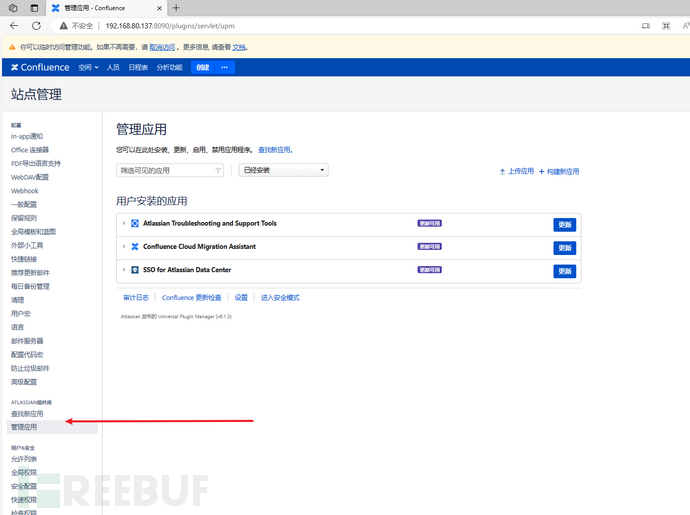
Task: Select 全局模板和蓝图 in the sidebar
Action: (x=33, y=232)
